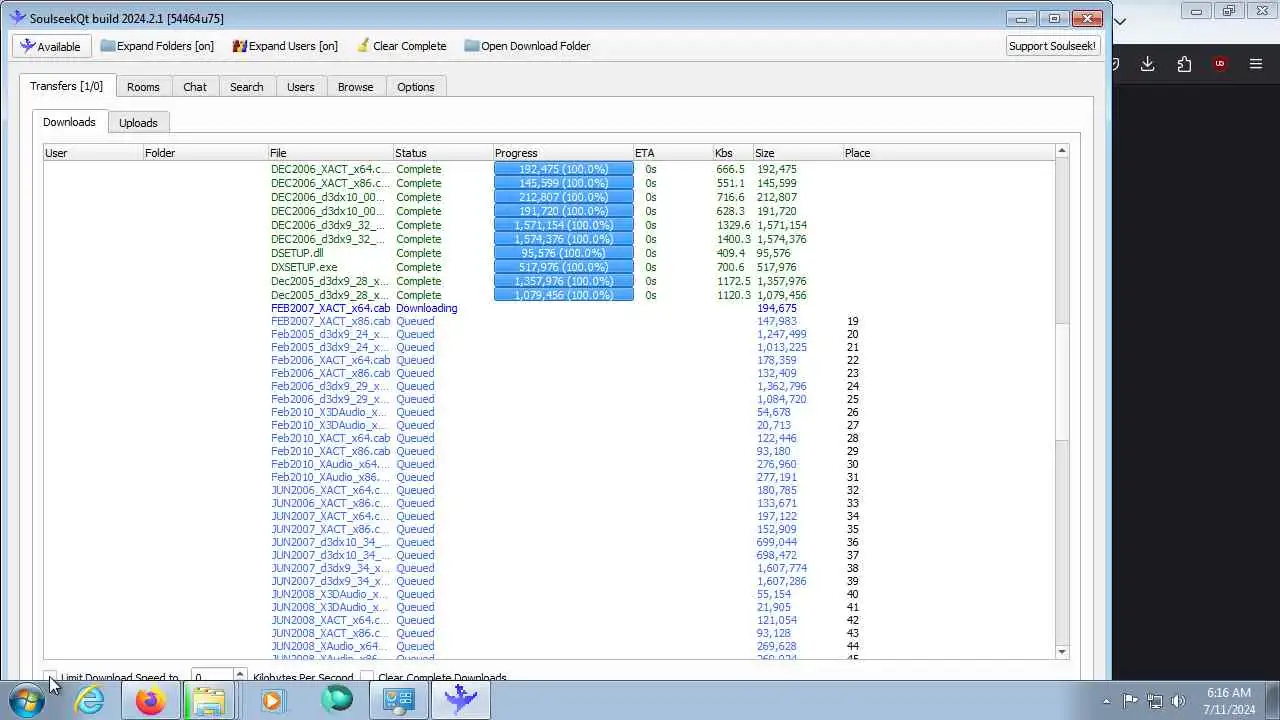Viewport: 1280px width, 720px height.
Task: Select downloading file FEB2007_XACT_x64.cab
Action: pos(330,308)
